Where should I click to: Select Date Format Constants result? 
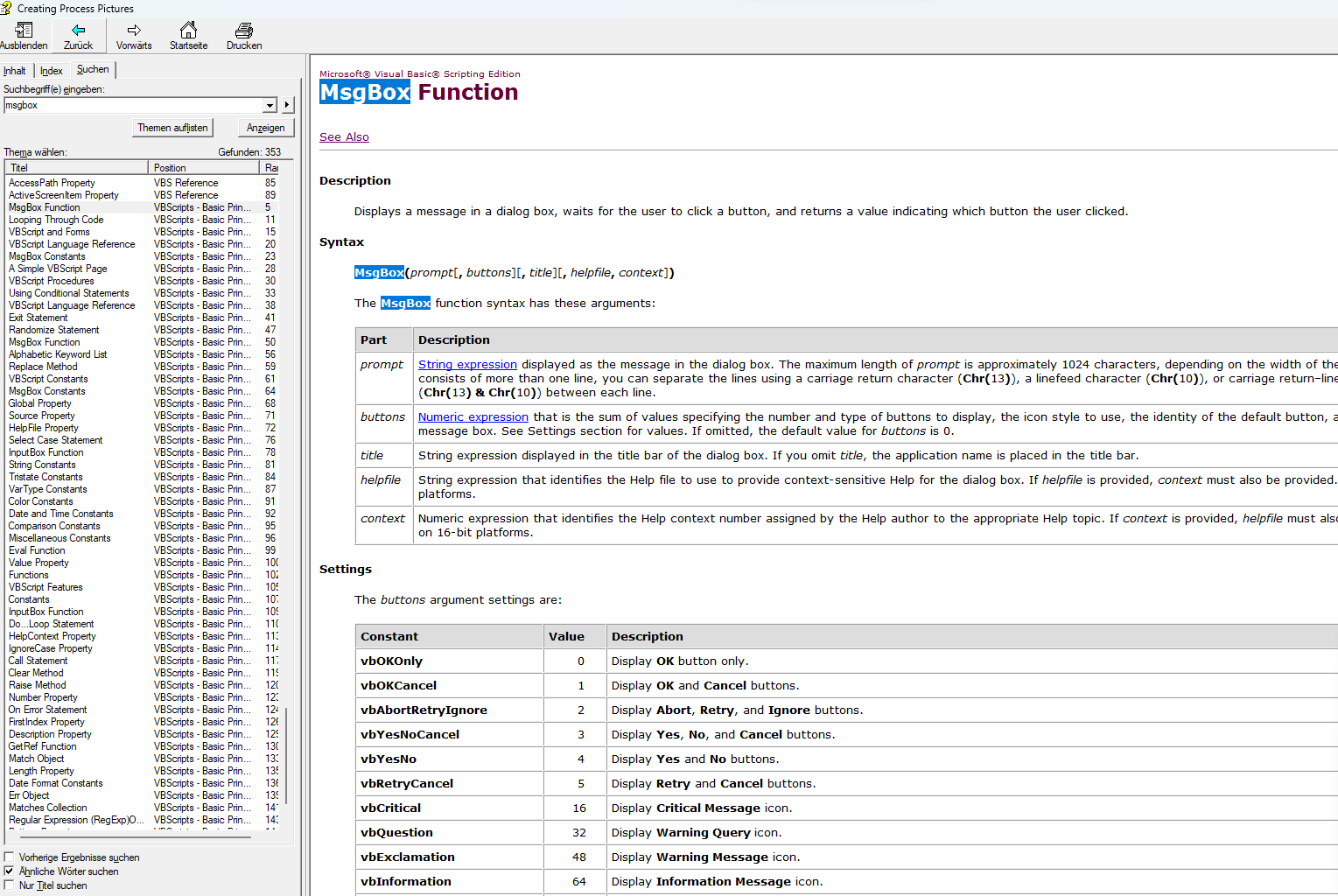tap(55, 783)
